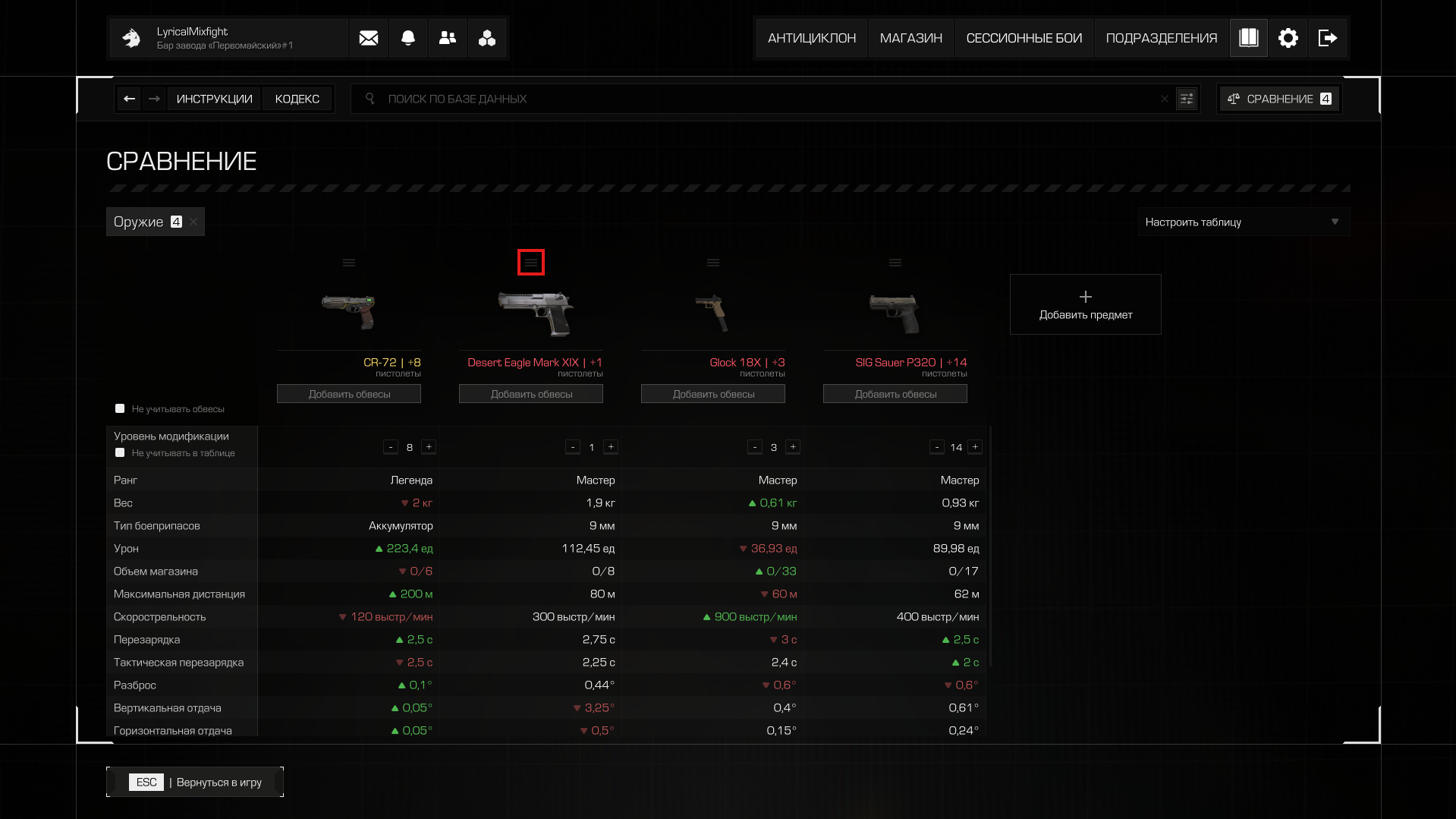Decrease SIG Sauer P320 modification level
This screenshot has height=819, width=1456.
[937, 447]
